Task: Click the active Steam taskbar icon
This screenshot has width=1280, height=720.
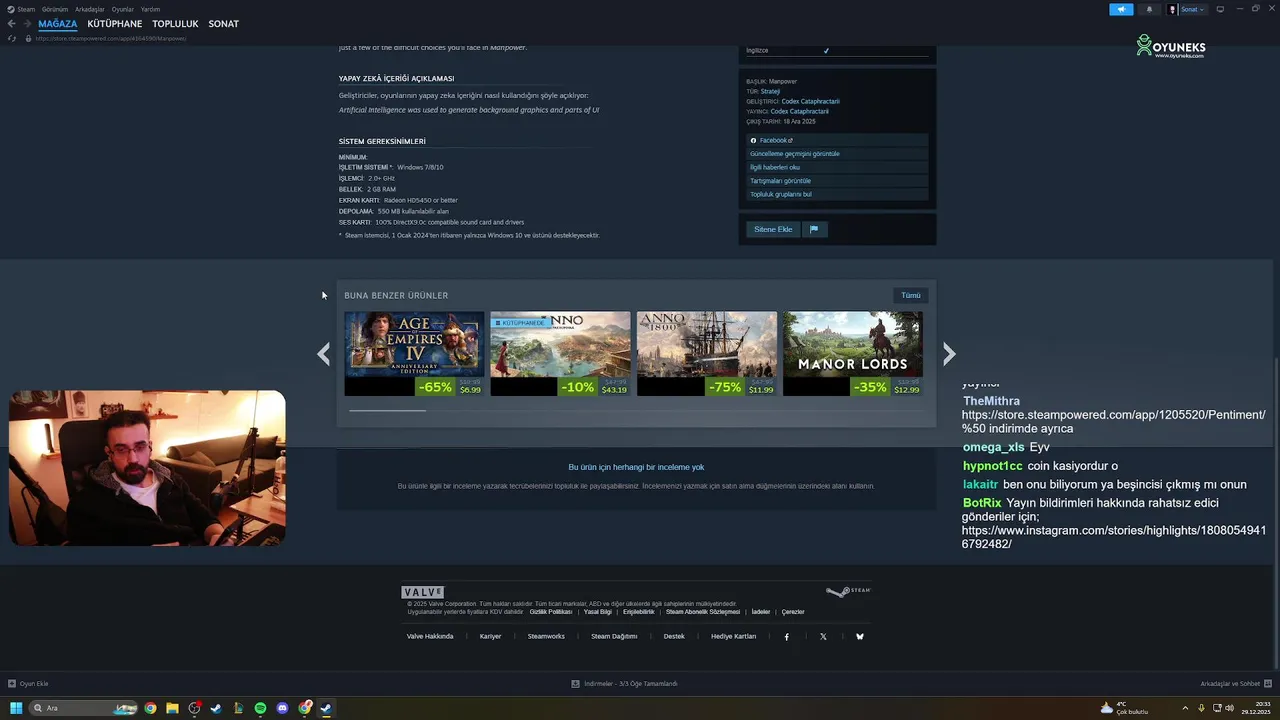Action: (x=326, y=708)
